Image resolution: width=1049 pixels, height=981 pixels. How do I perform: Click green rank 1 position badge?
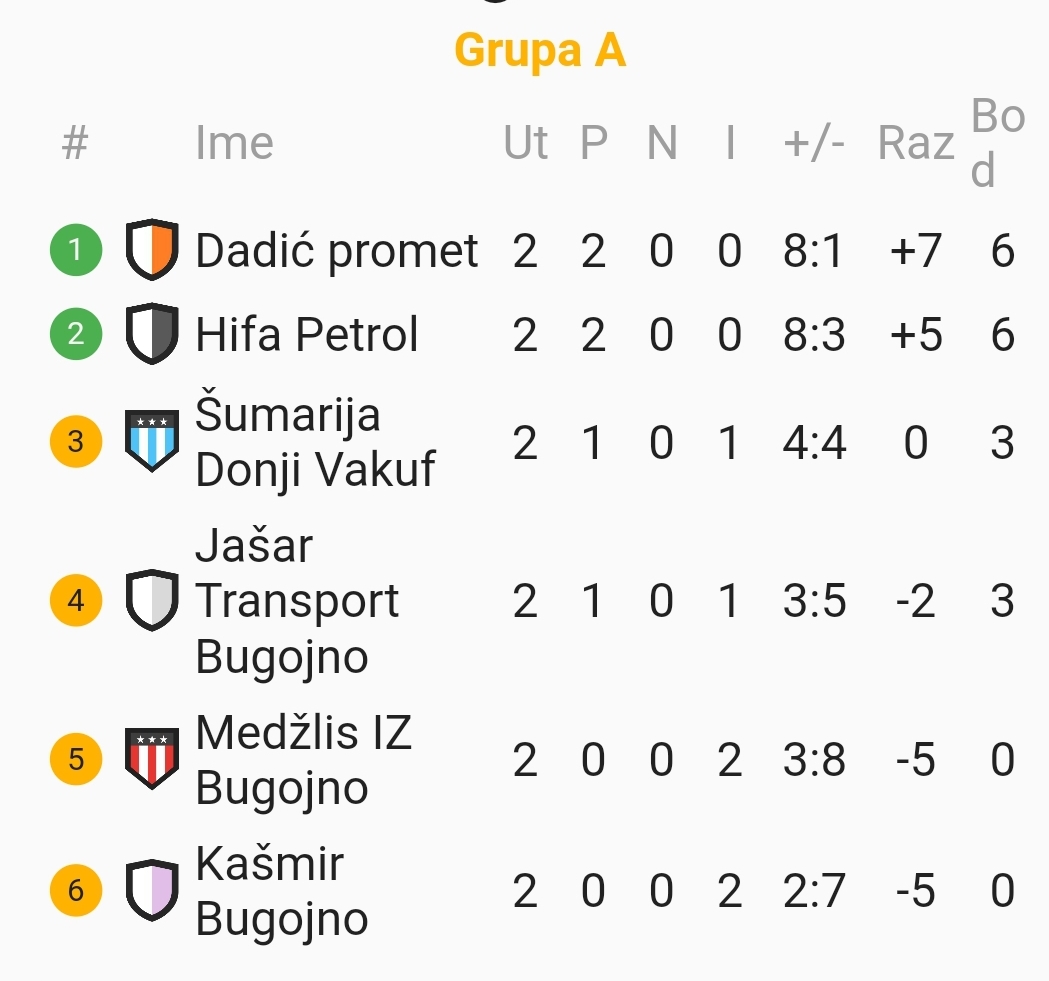76,250
